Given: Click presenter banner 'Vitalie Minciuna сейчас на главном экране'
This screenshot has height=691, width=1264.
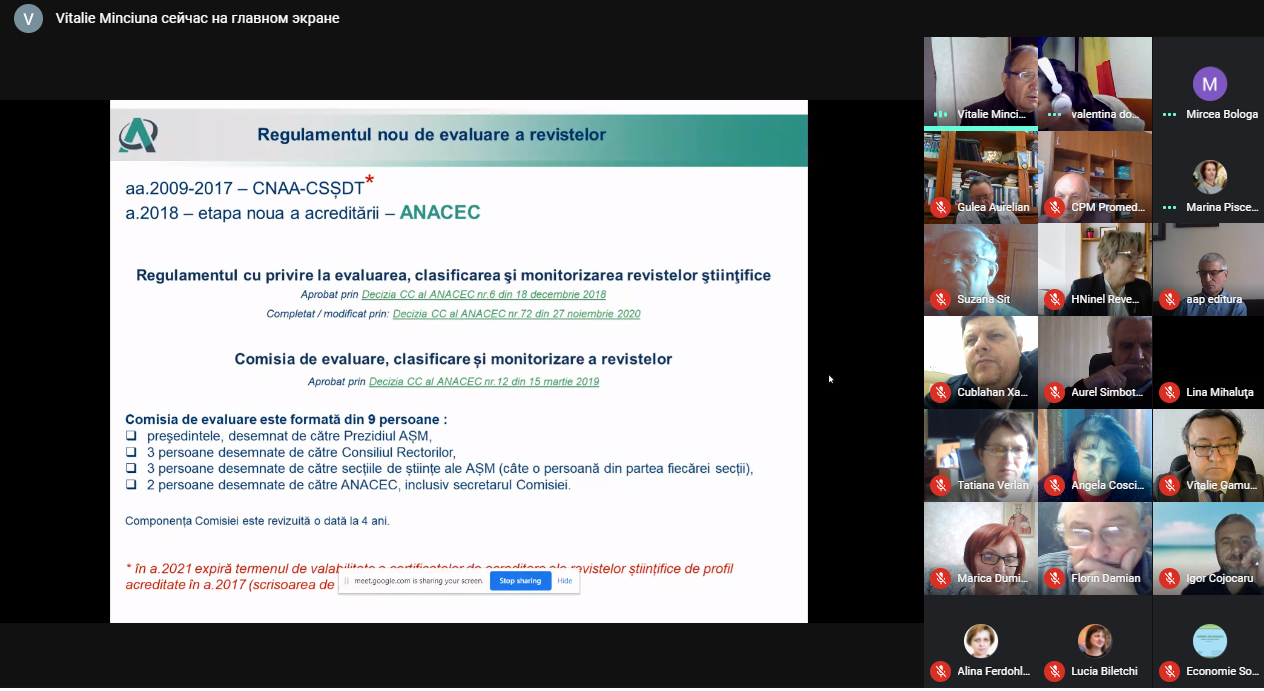Looking at the screenshot, I should coord(197,18).
